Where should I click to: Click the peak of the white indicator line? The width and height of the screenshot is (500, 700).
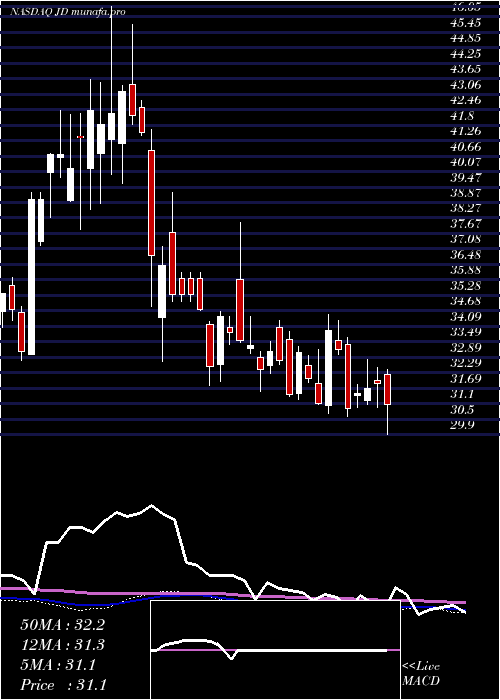(x=152, y=505)
